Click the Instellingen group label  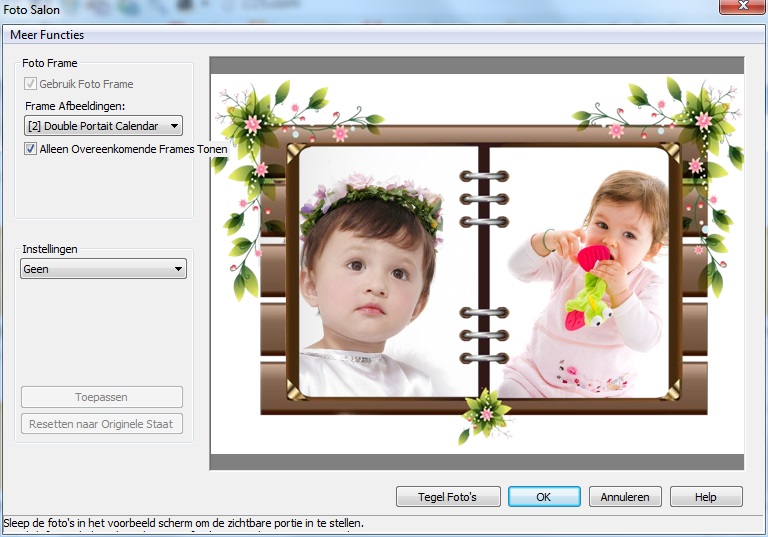(x=50, y=249)
